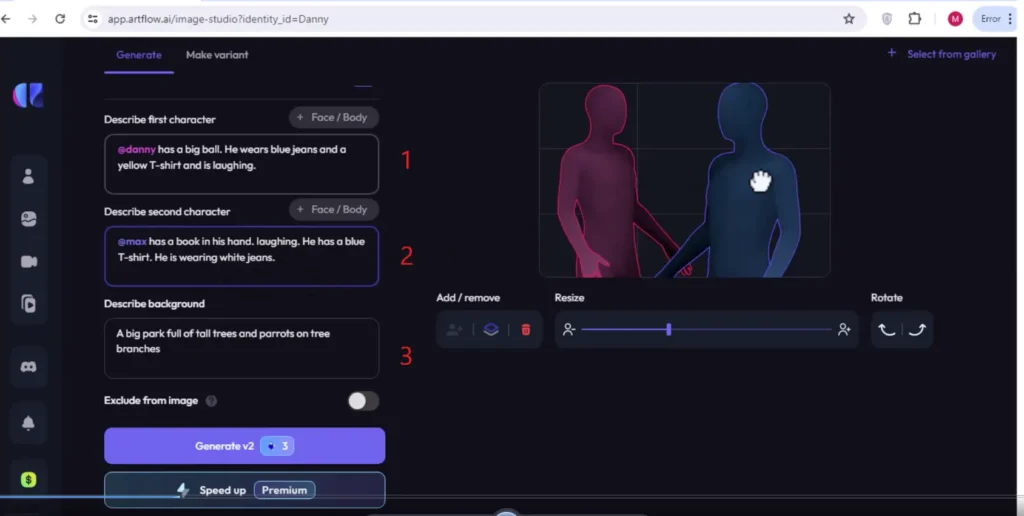Open the Discord sidebar icon
Screen dimensions: 1024x516
(x=28, y=366)
